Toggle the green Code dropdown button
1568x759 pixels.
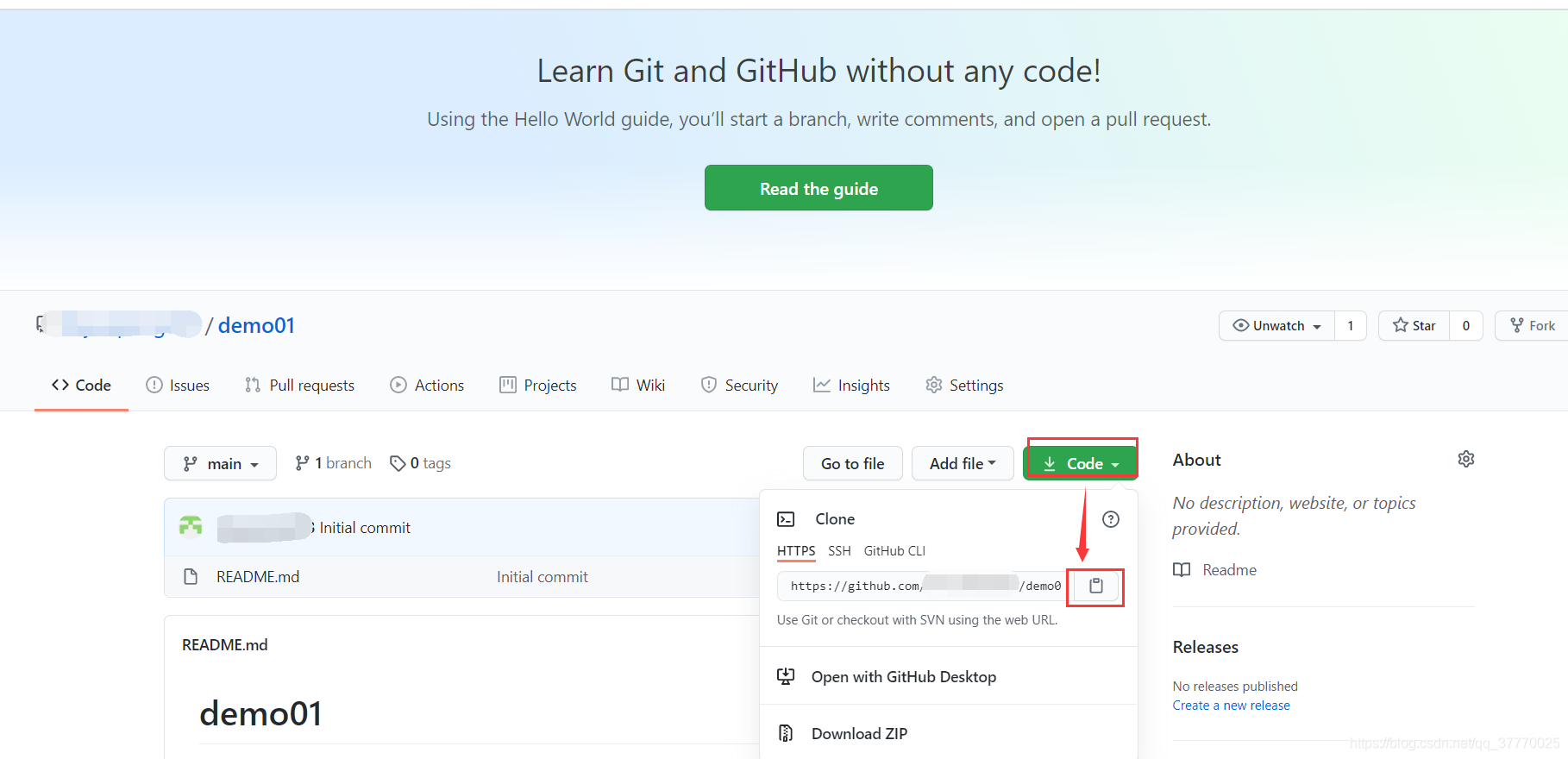(x=1081, y=463)
